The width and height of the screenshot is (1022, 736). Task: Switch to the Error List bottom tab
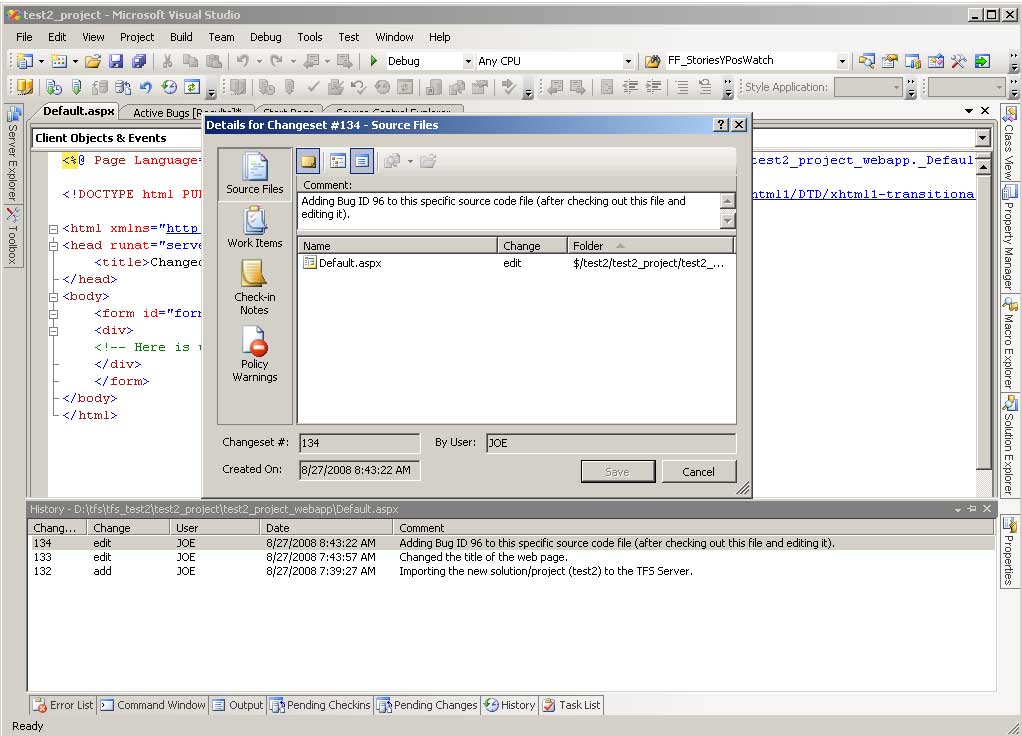[63, 705]
